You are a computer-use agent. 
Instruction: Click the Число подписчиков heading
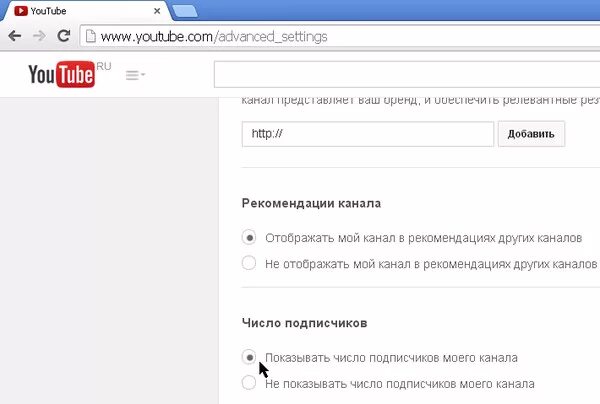[305, 323]
